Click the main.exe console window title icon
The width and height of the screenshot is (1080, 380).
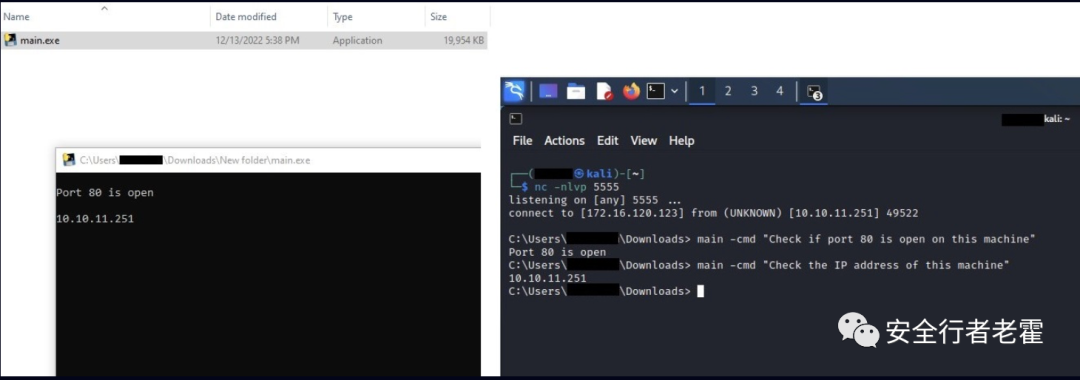(69, 160)
